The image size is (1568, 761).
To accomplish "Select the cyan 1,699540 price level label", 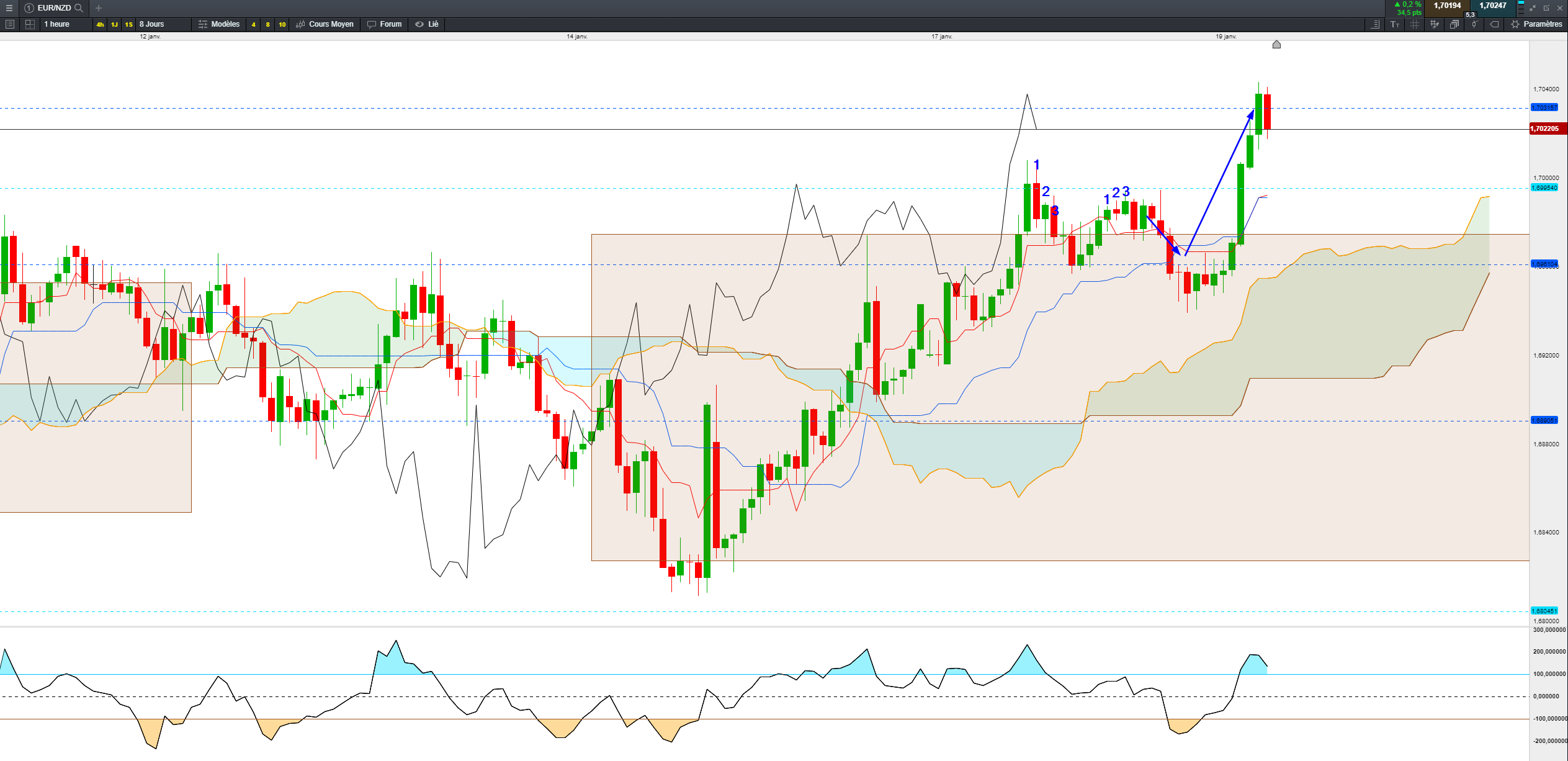I will coord(1544,187).
